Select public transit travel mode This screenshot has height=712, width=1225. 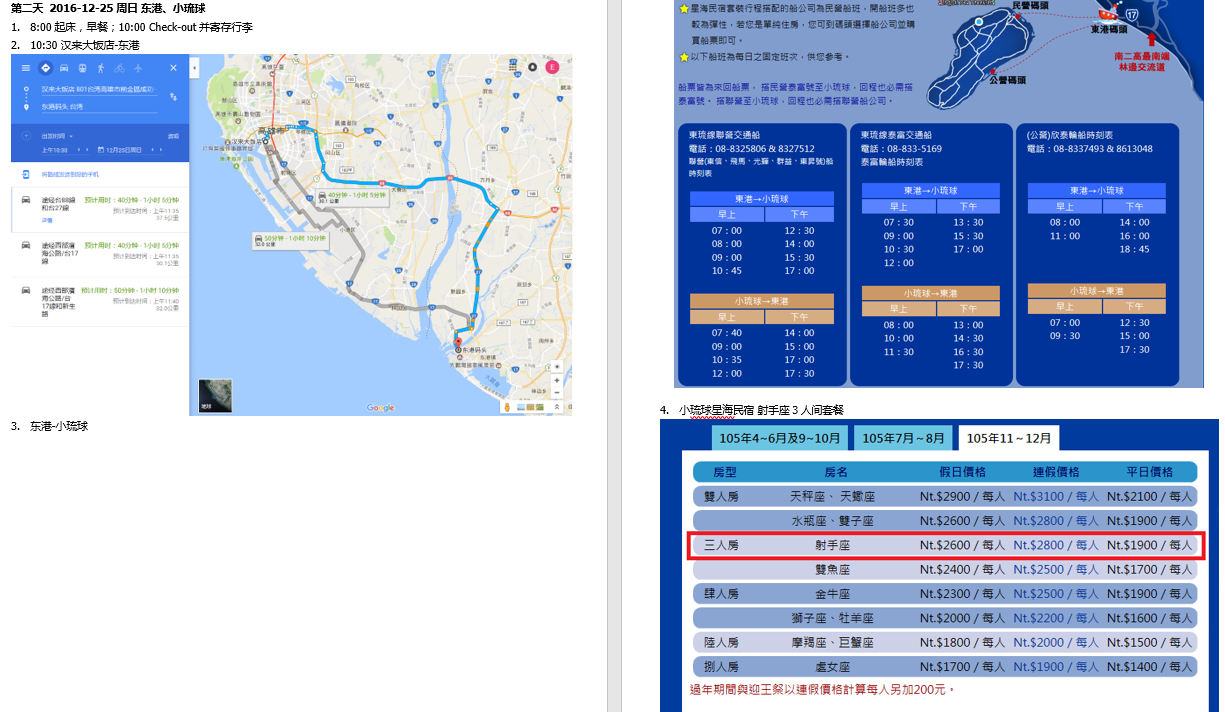point(82,68)
